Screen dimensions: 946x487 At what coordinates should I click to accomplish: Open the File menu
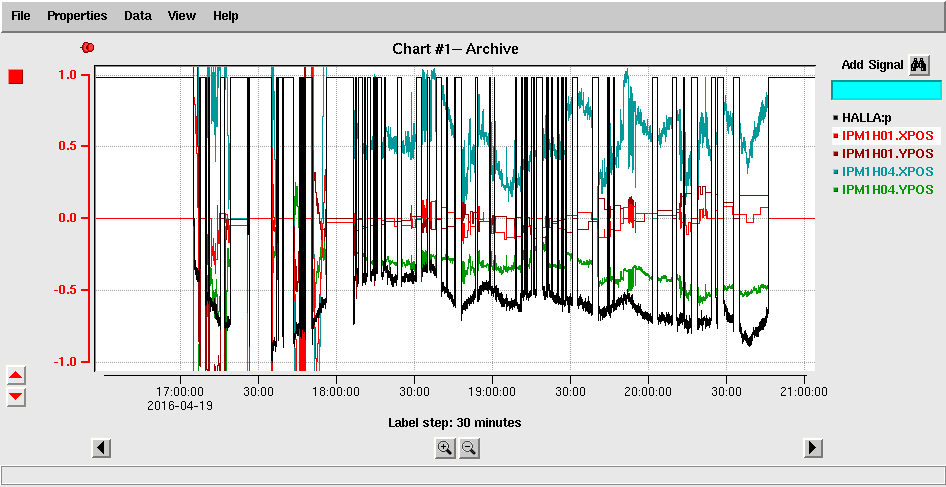pyautogui.click(x=21, y=16)
